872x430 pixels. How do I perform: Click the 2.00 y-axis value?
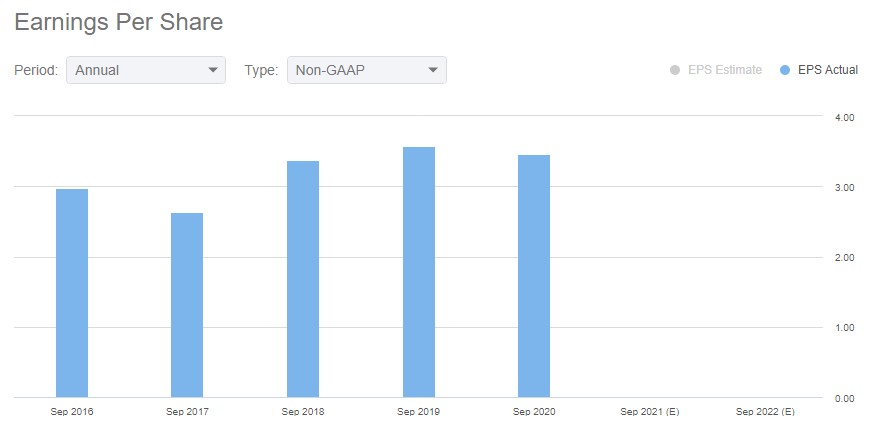click(x=846, y=258)
